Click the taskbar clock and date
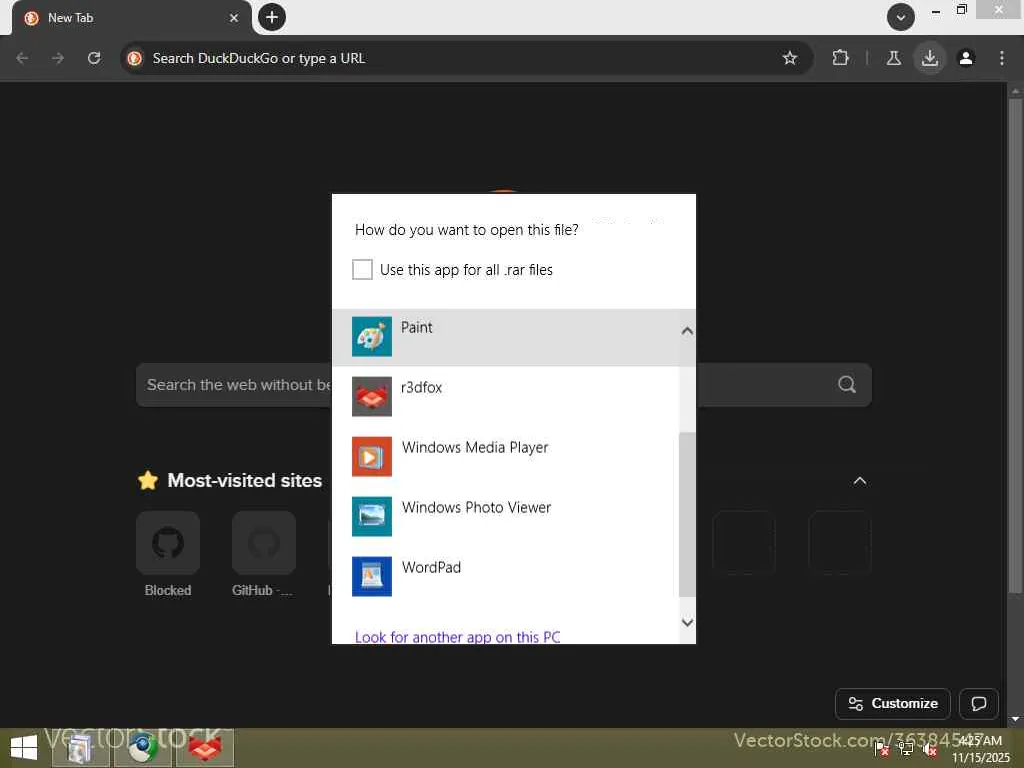The height and width of the screenshot is (768, 1024). [980, 749]
